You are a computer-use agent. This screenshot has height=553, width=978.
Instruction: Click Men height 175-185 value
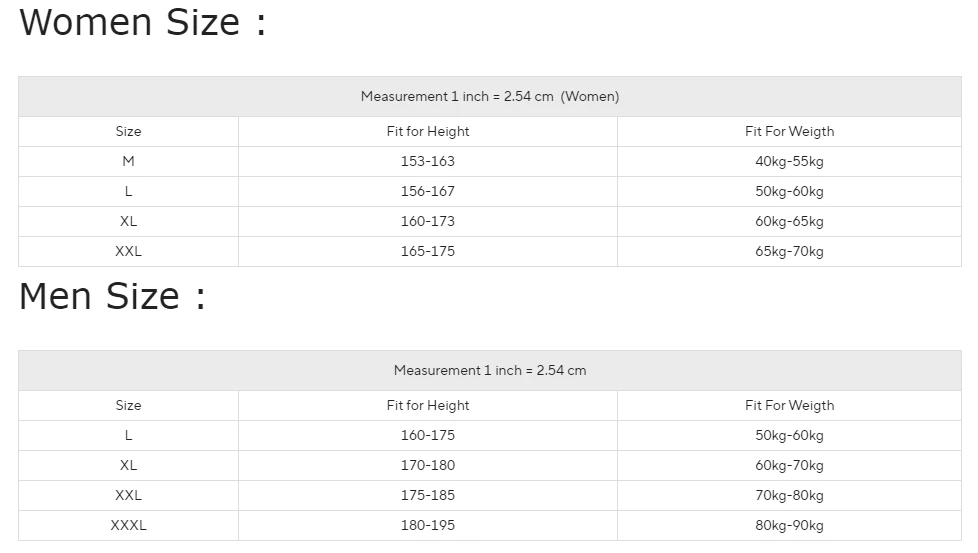[427, 496]
